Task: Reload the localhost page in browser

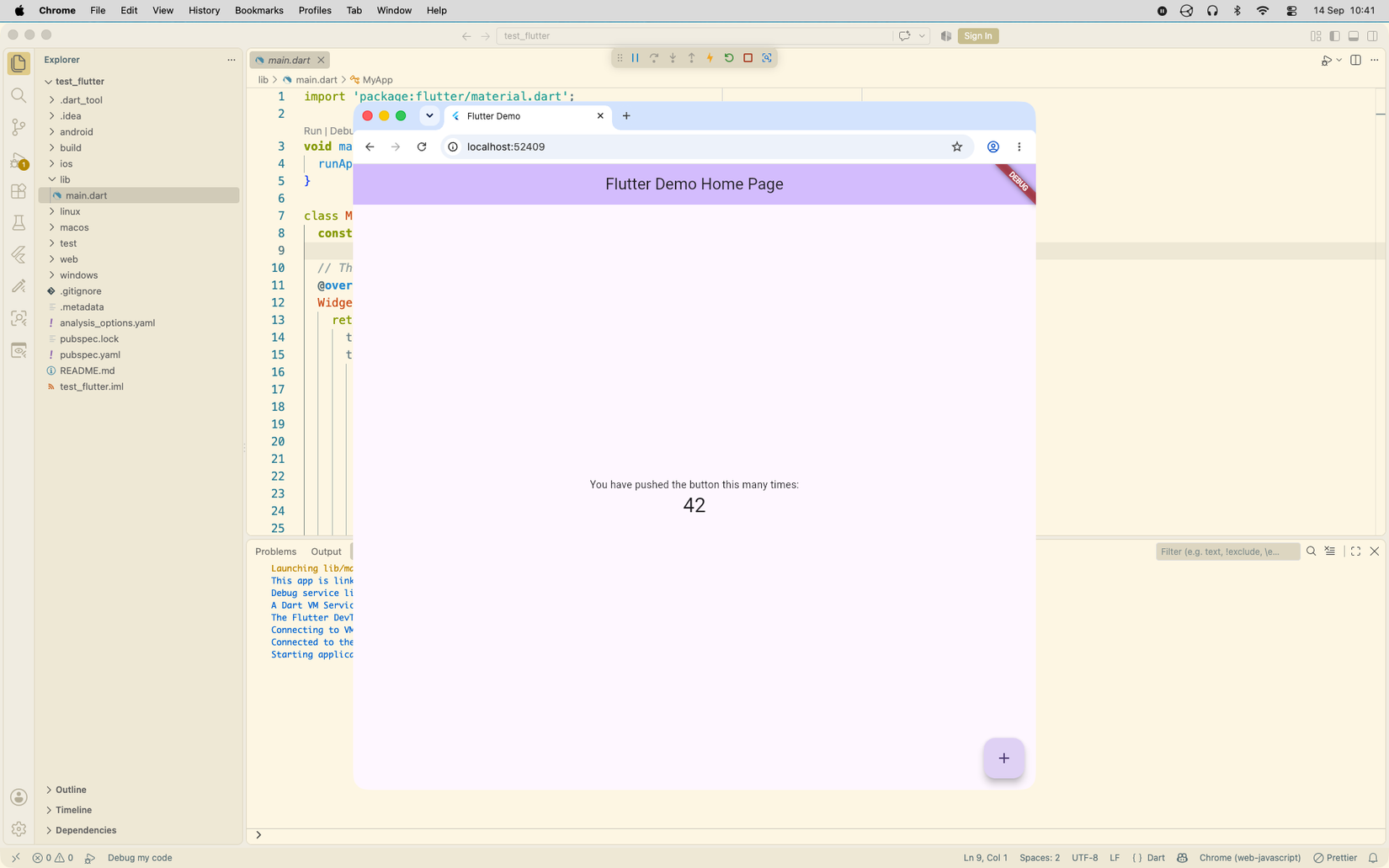Action: click(x=422, y=146)
